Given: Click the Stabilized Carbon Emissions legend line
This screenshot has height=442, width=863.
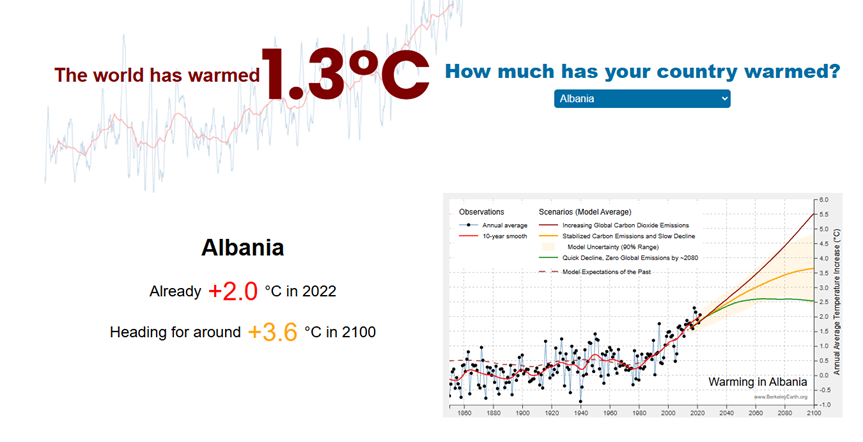Looking at the screenshot, I should tap(548, 237).
